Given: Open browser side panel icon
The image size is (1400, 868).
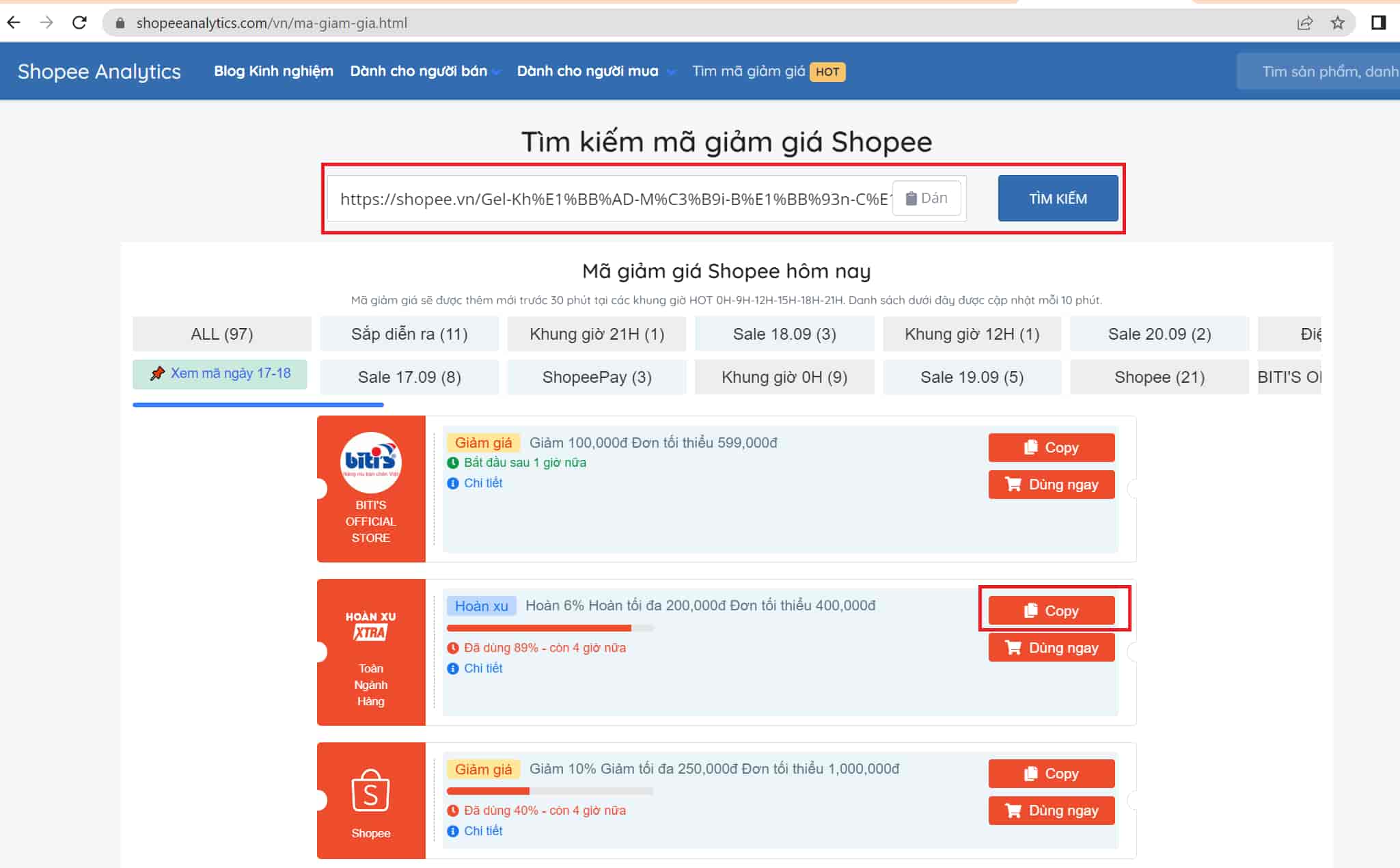Looking at the screenshot, I should coord(1377,23).
